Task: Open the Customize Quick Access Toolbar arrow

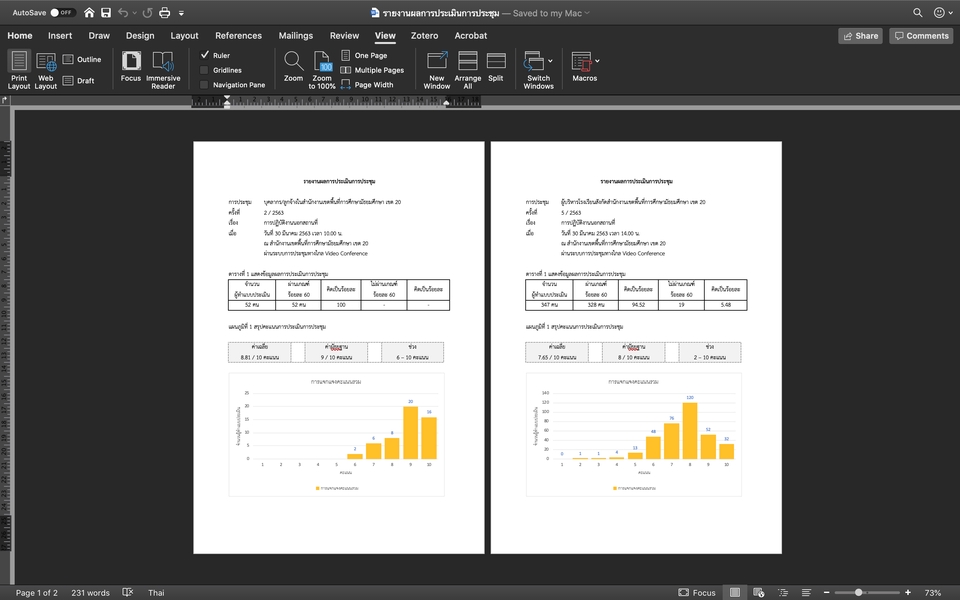Action: (x=181, y=13)
